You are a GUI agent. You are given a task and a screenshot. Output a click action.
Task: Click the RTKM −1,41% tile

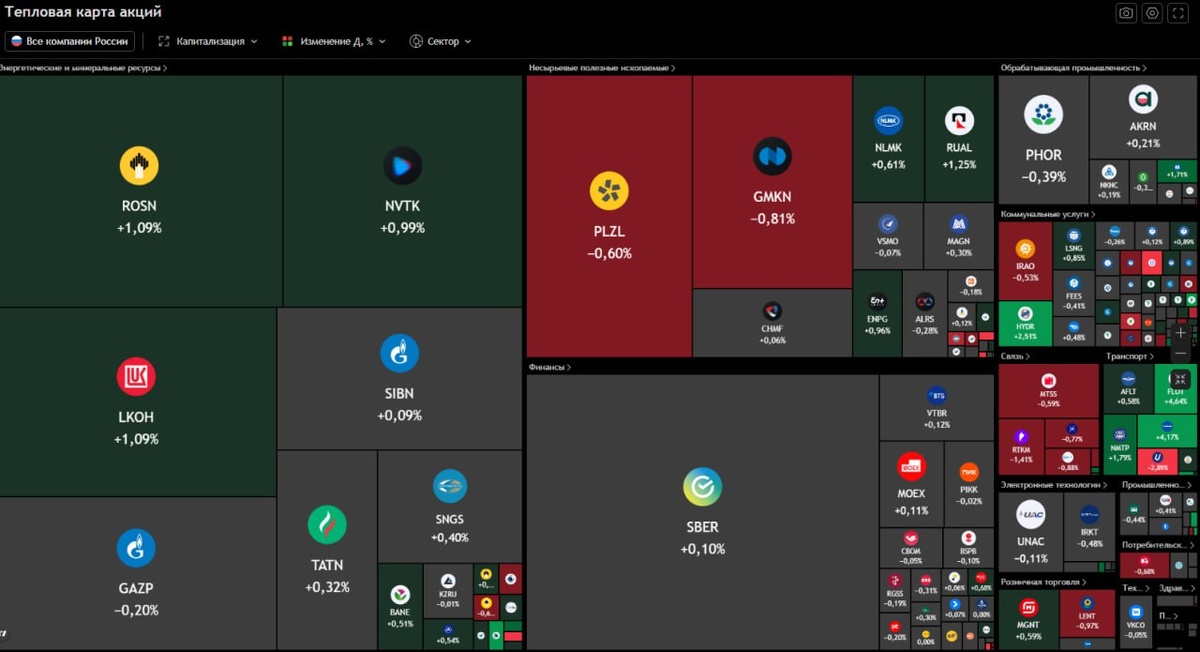tap(1021, 446)
